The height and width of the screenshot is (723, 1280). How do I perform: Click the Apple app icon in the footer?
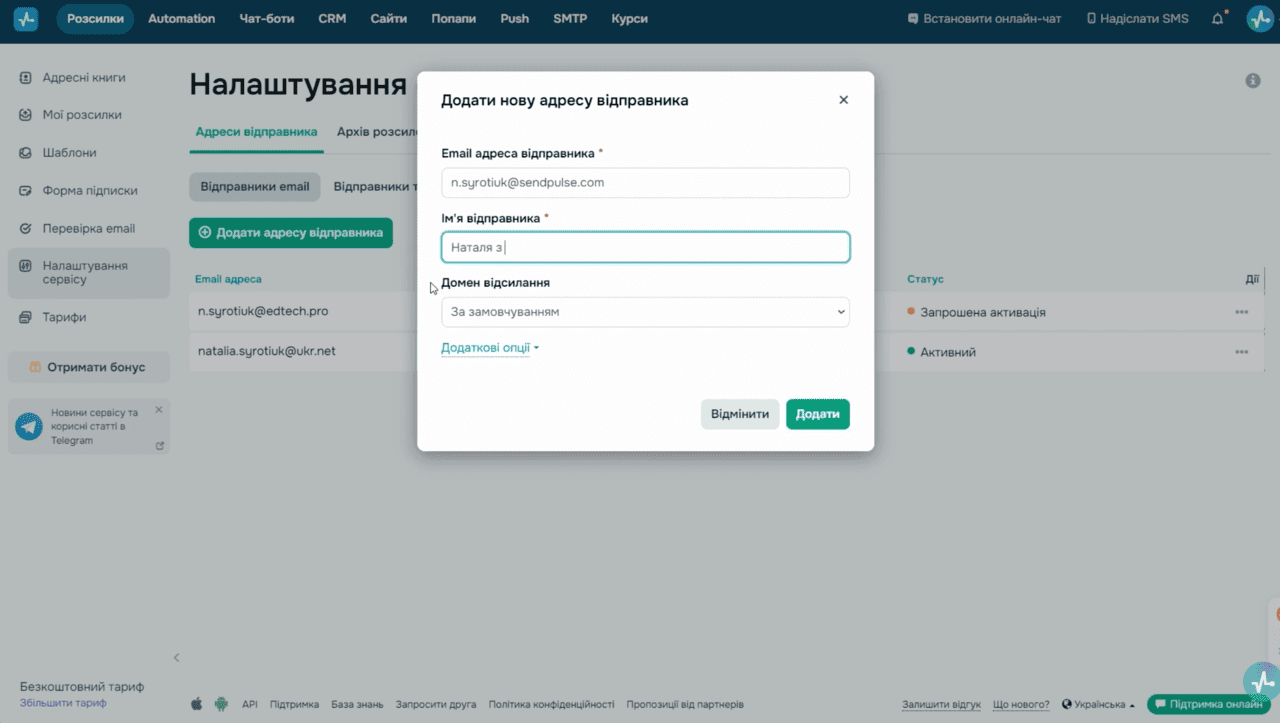(x=196, y=704)
